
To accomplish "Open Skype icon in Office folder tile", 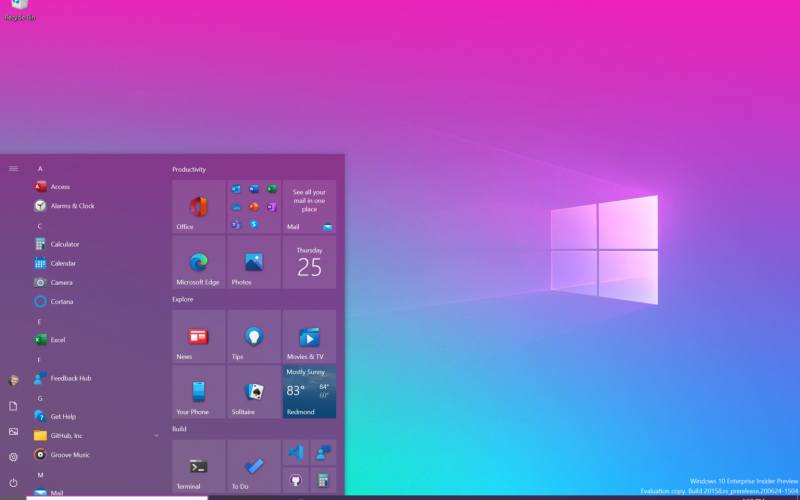I will pyautogui.click(x=254, y=224).
